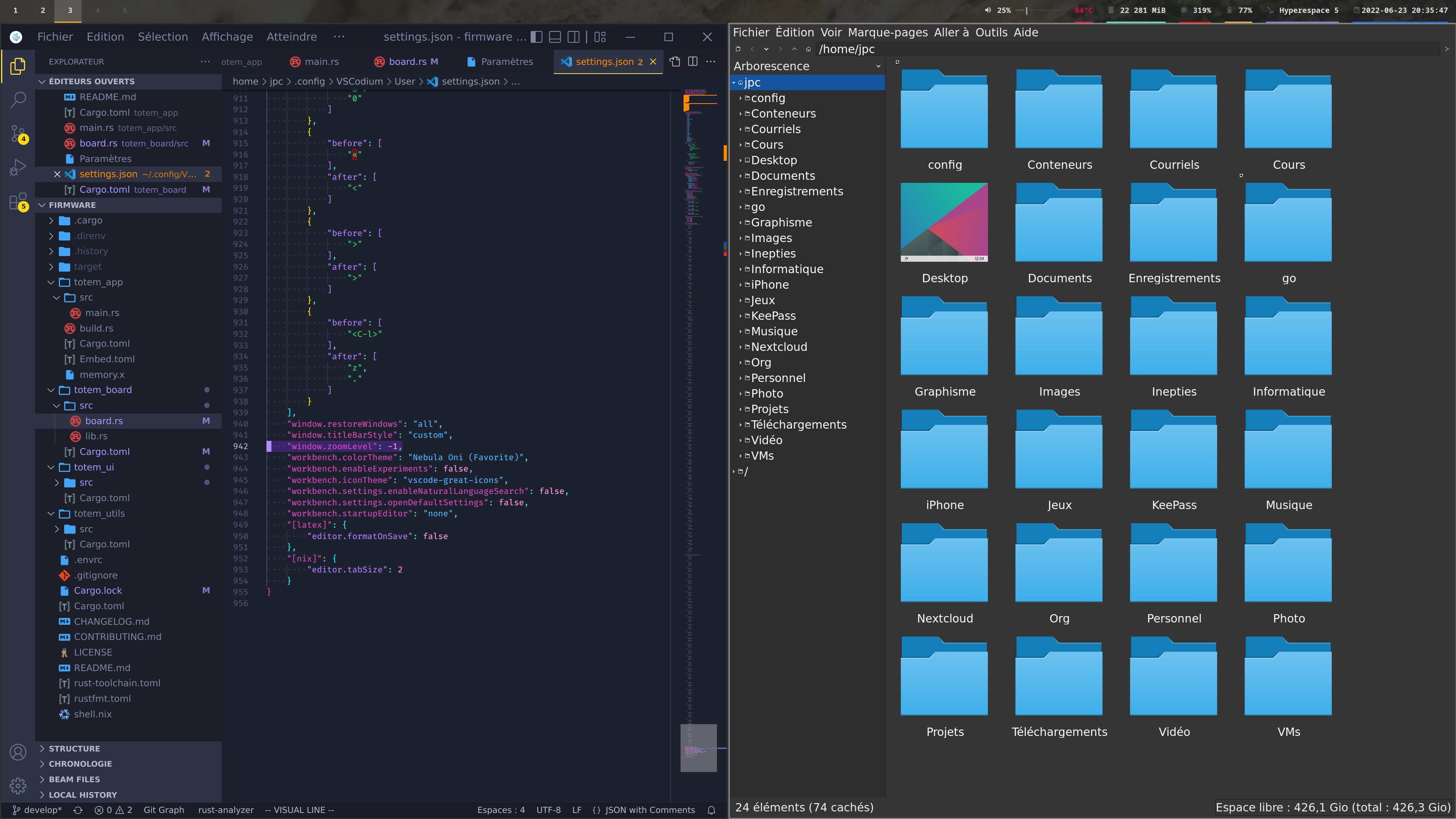Screen dimensions: 1456x819
Task: Open the Home folder icon in path bar
Action: [x=808, y=49]
